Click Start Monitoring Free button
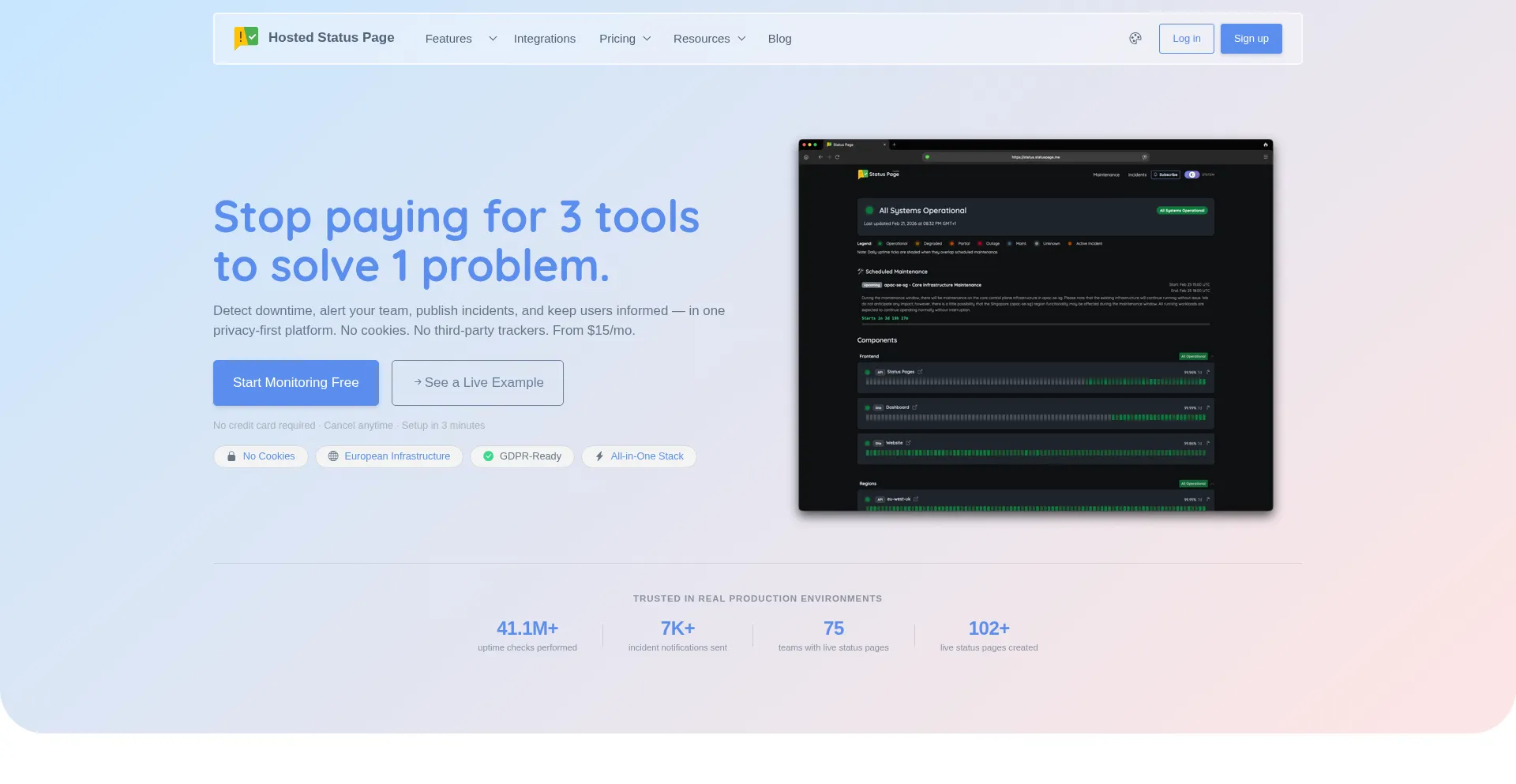The width and height of the screenshot is (1516, 784). pyautogui.click(x=296, y=383)
